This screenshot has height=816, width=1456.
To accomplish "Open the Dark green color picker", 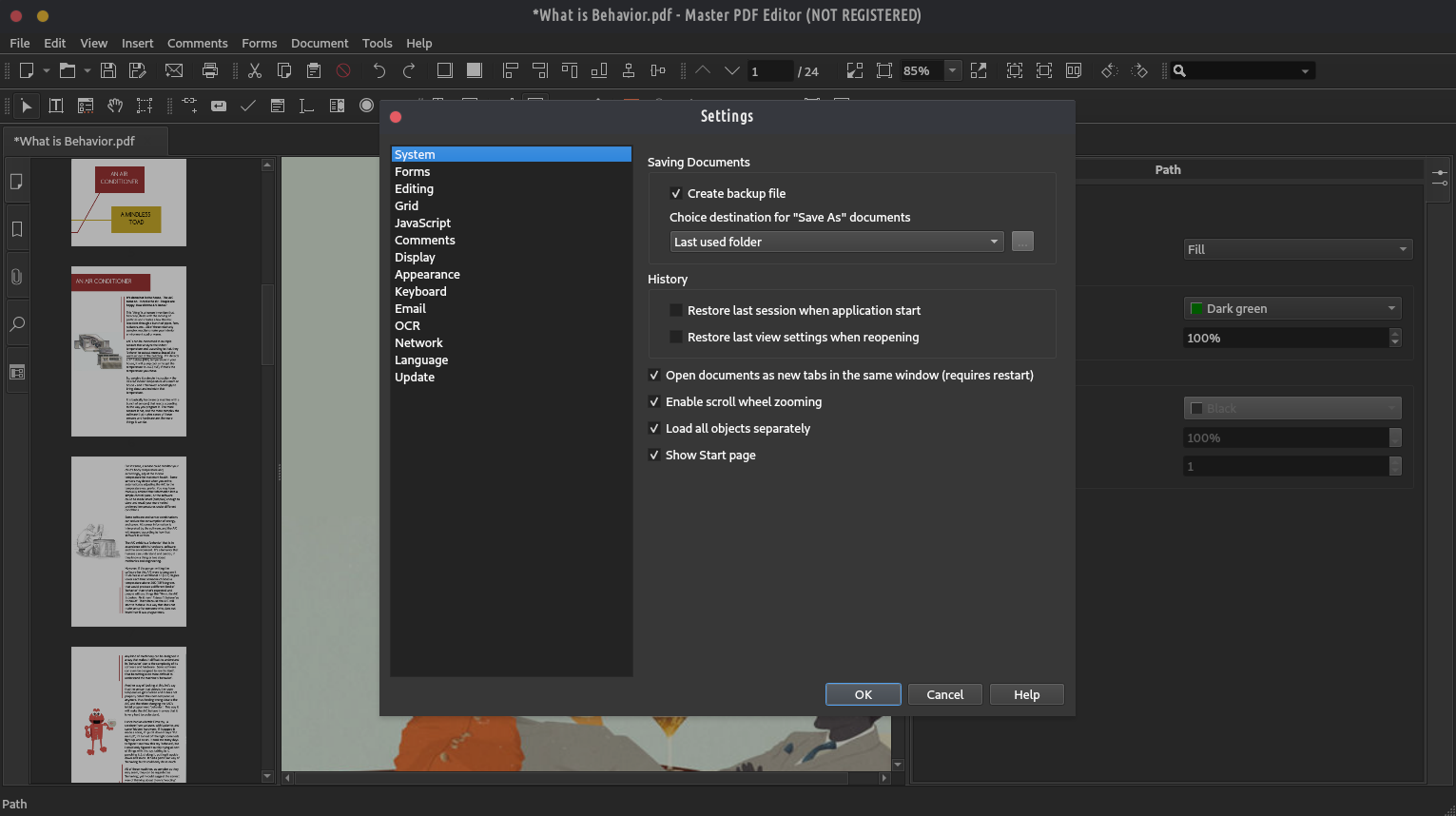I will [x=1291, y=308].
